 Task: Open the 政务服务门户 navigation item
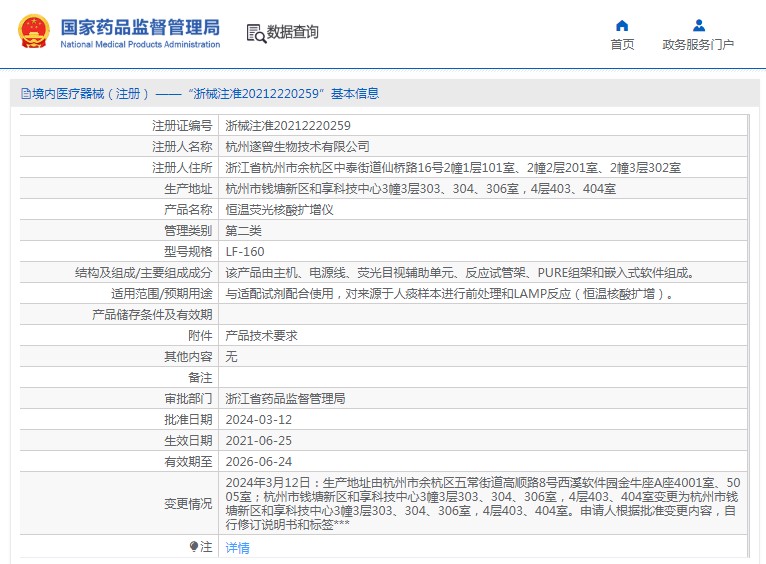[x=698, y=45]
